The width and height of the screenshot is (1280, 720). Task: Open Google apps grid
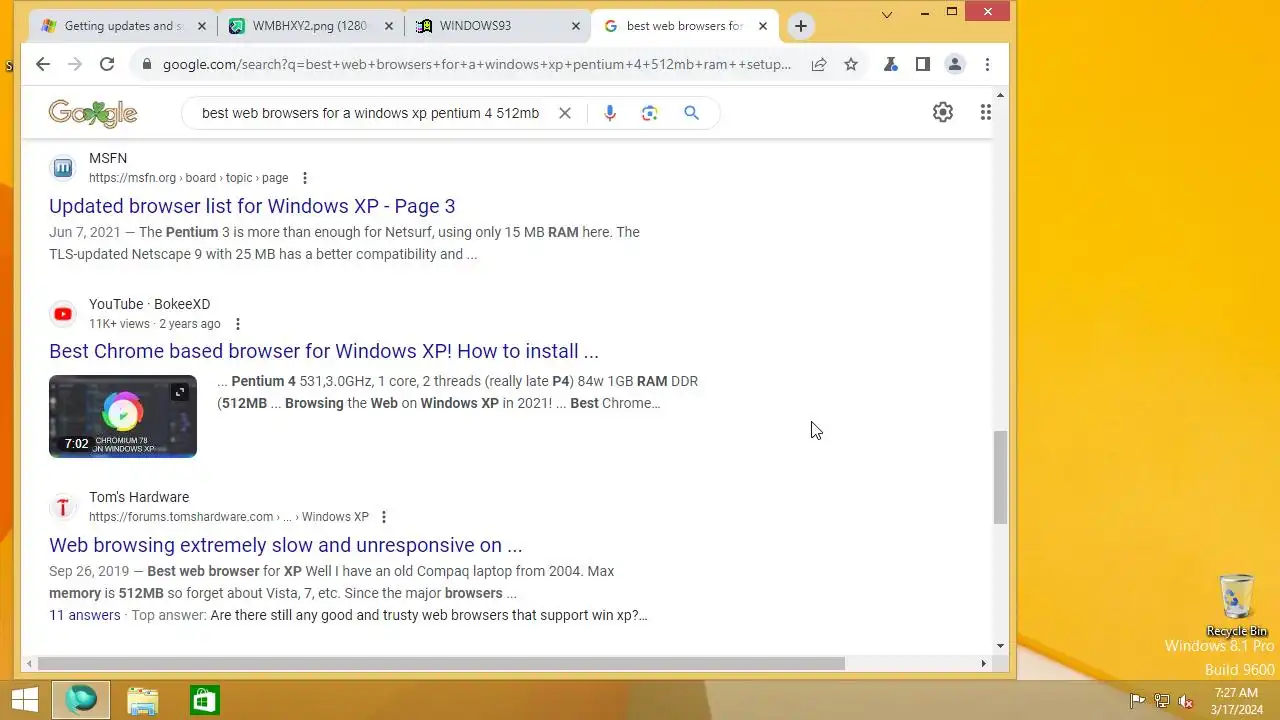(x=985, y=112)
